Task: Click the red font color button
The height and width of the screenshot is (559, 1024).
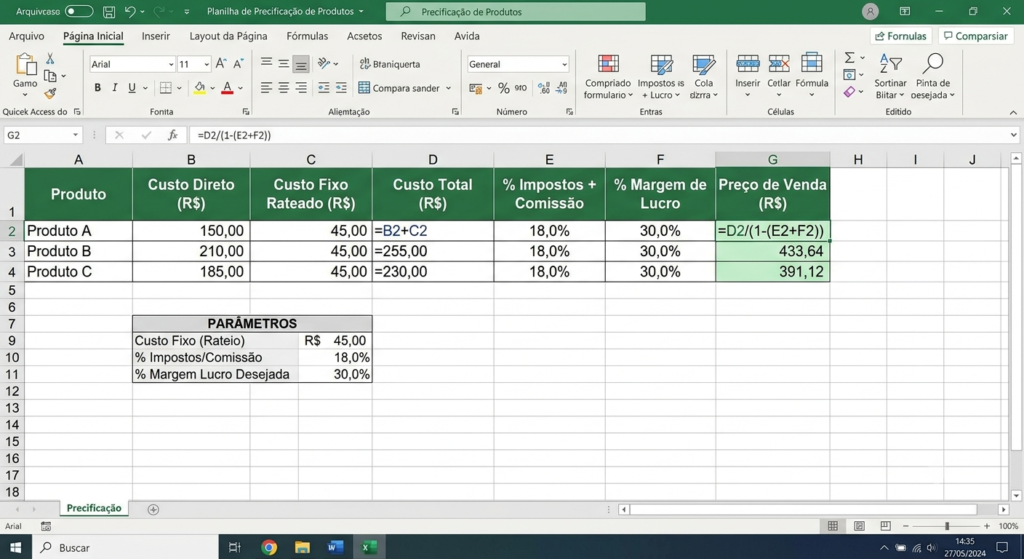Action: click(x=227, y=88)
